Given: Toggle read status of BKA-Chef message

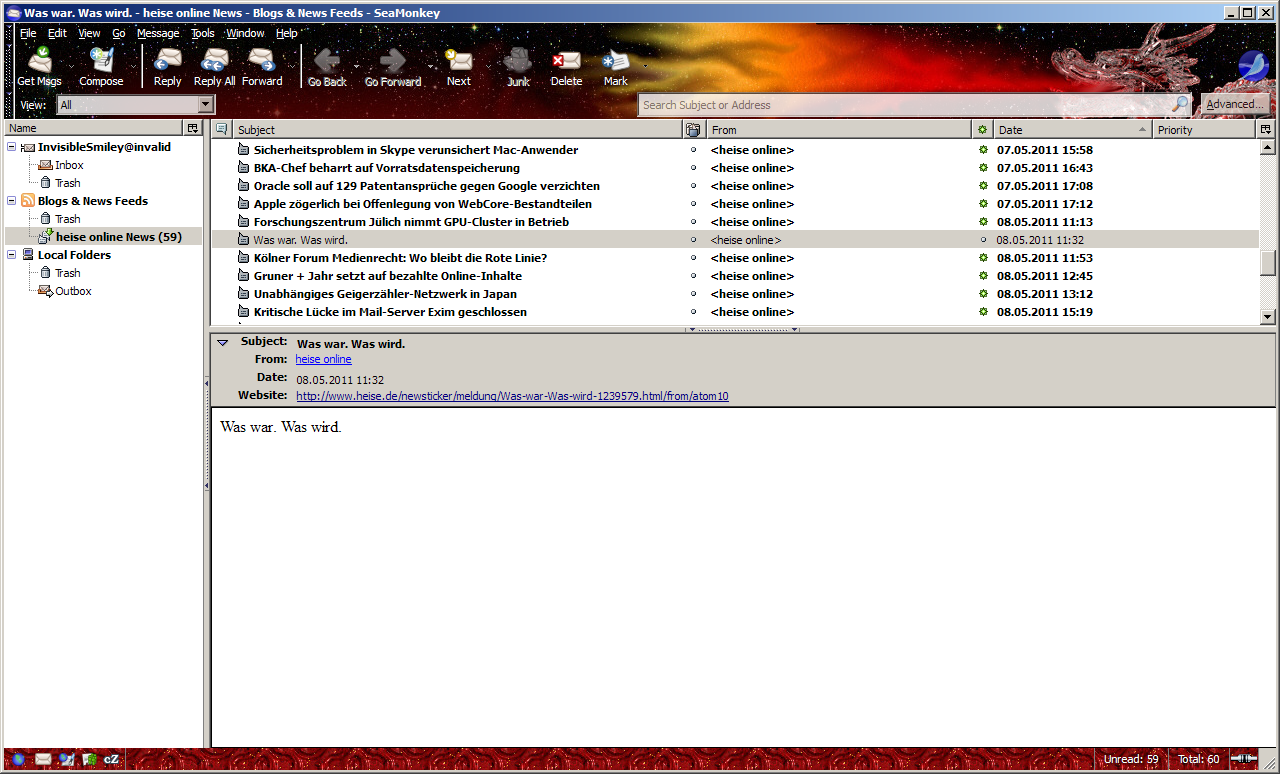Looking at the screenshot, I should [x=982, y=168].
